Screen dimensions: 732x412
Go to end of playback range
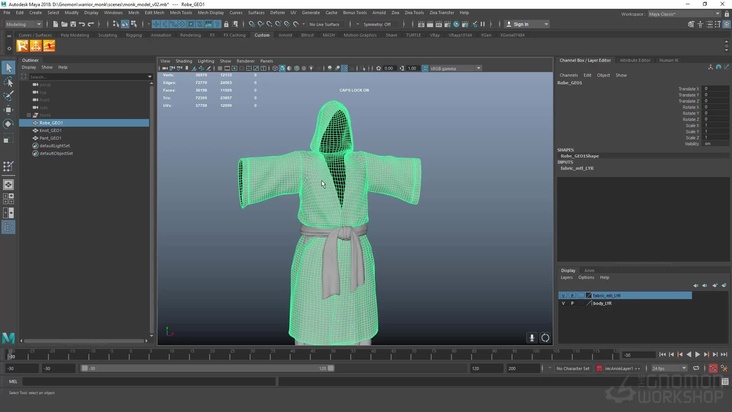pyautogui.click(x=724, y=355)
